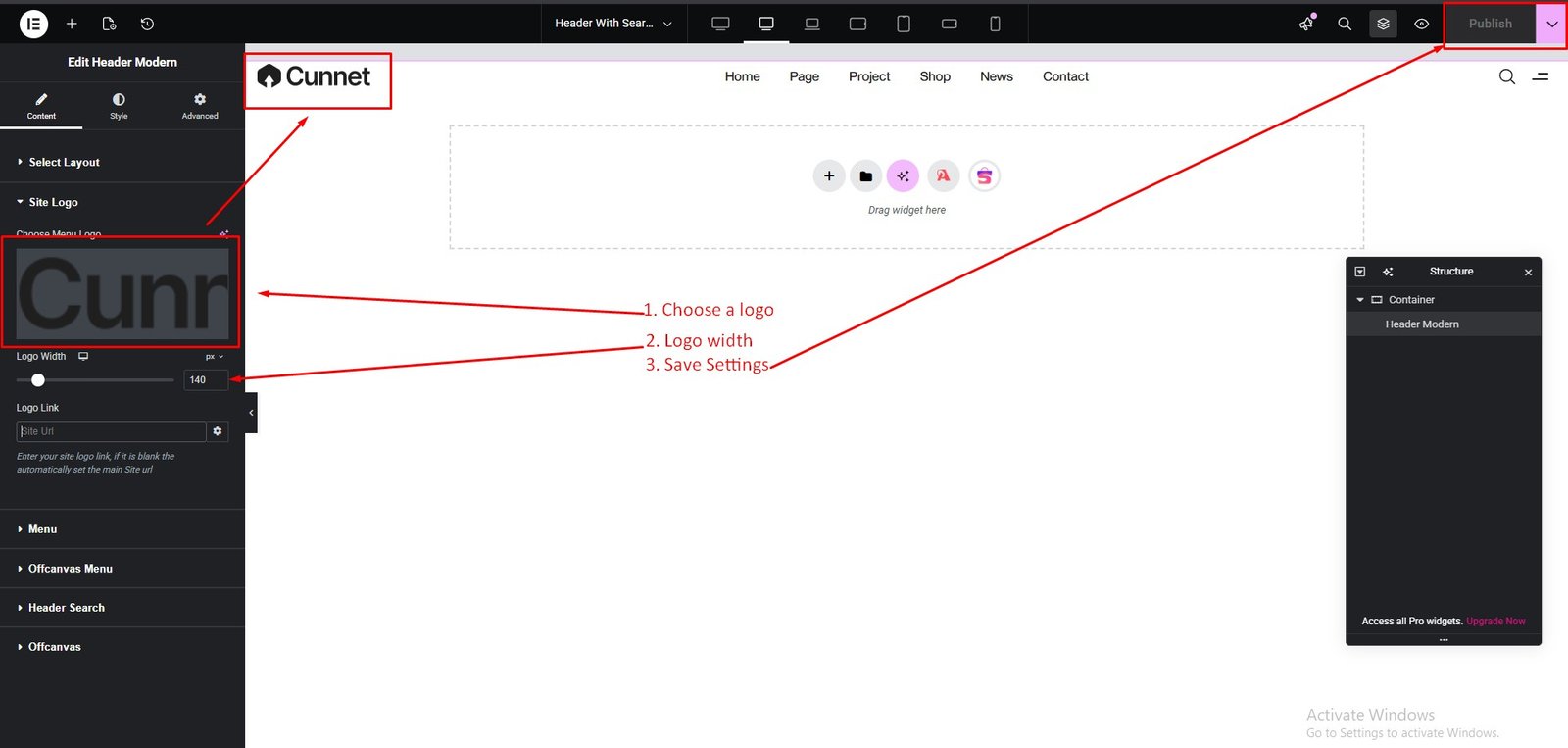Select the mobile portrait device view icon
This screenshot has width=1568, height=748.
pyautogui.click(x=995, y=24)
